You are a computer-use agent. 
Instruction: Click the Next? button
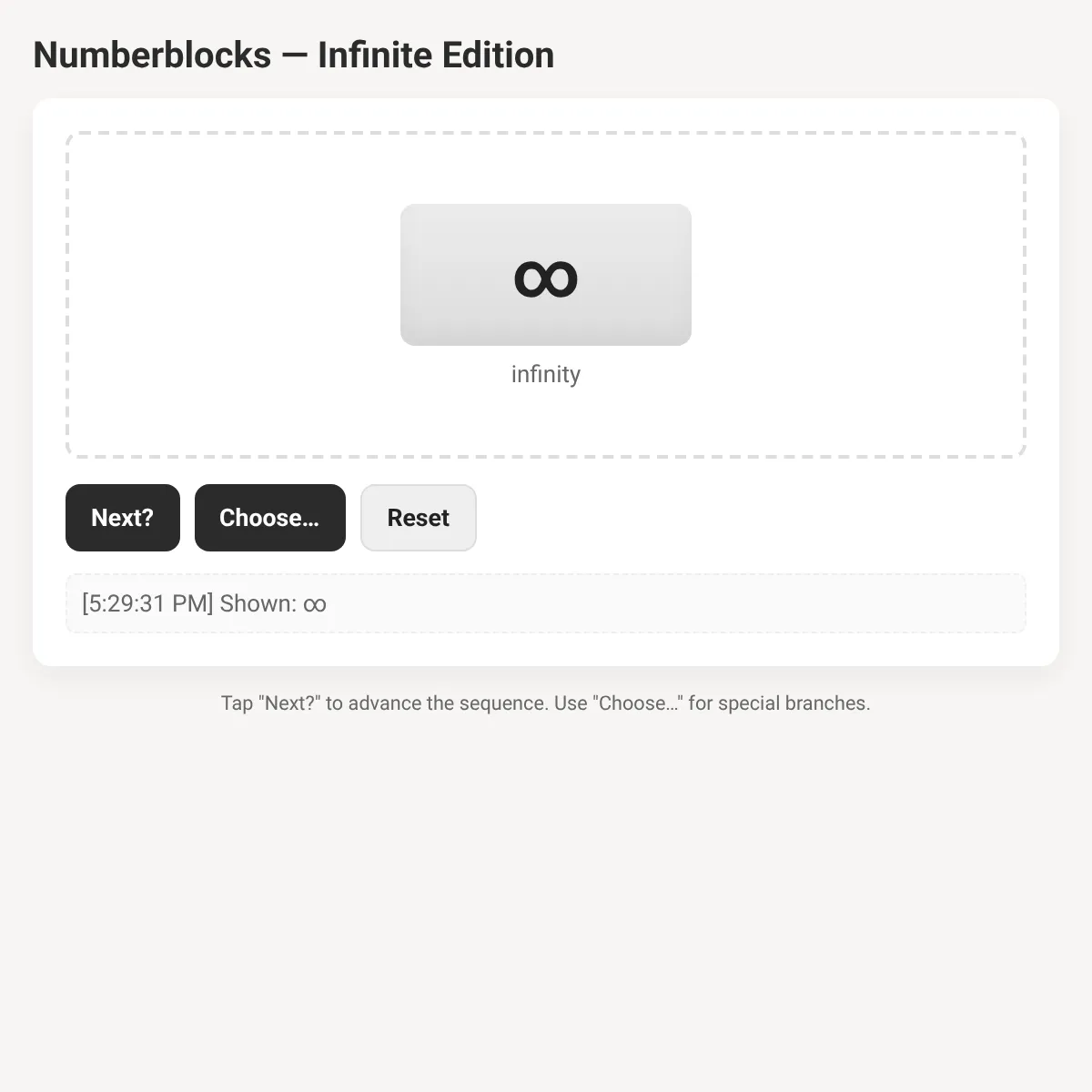pyautogui.click(x=123, y=518)
